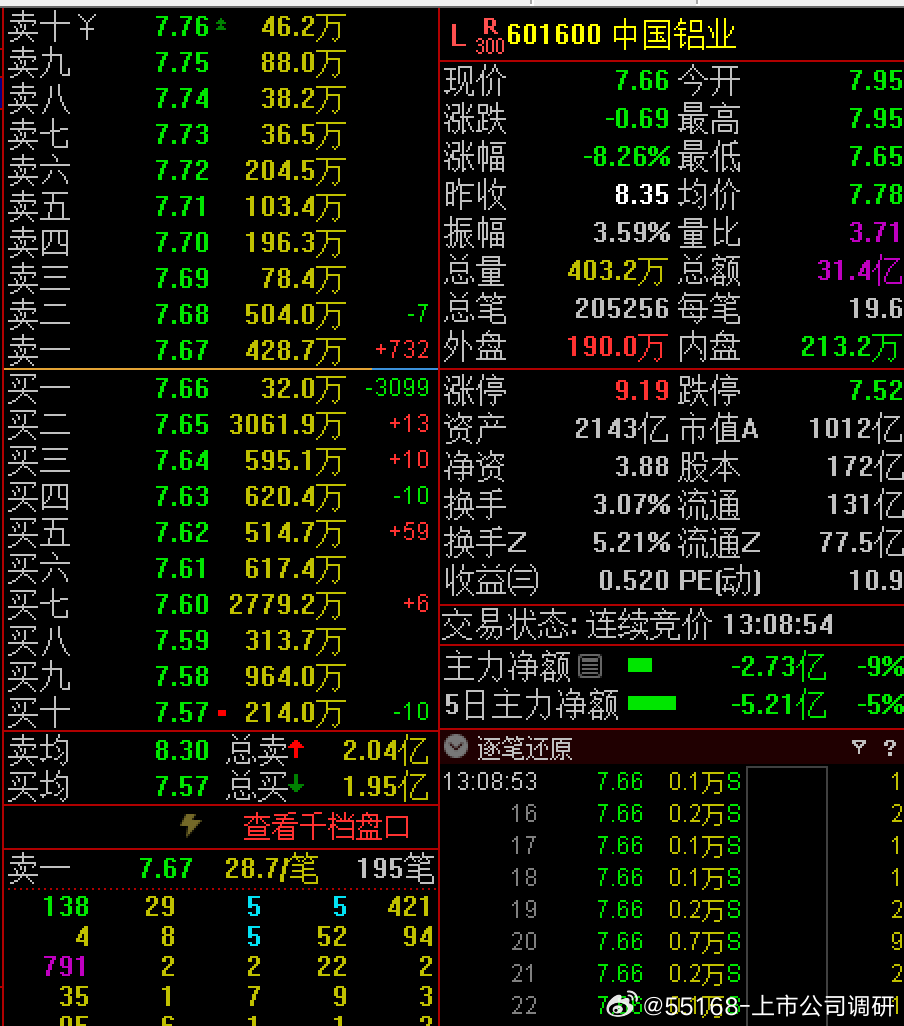
Task: Click the red L marker before 601600
Action: click(x=458, y=36)
